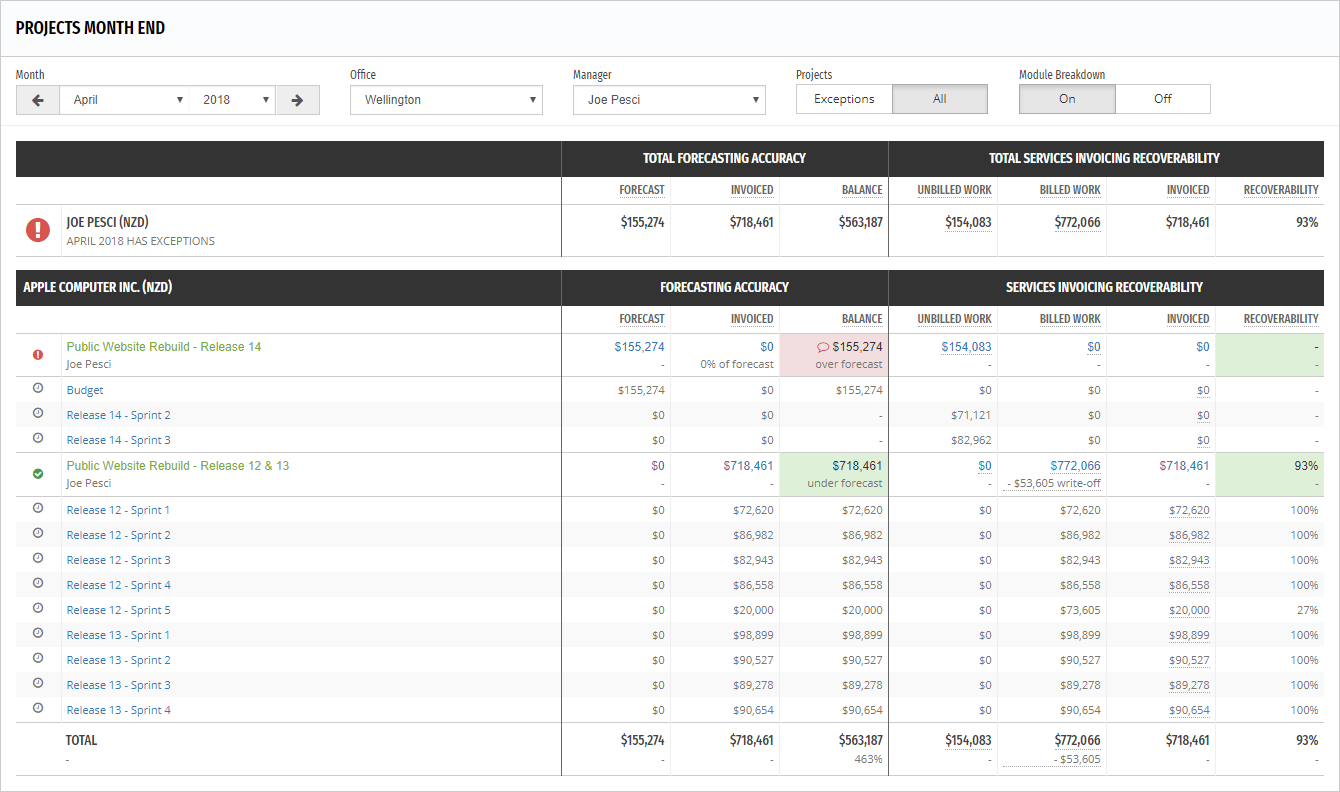The height and width of the screenshot is (792, 1340).
Task: Click the red exception icon beside Joe Pesci (NZD)
Action: [x=38, y=230]
